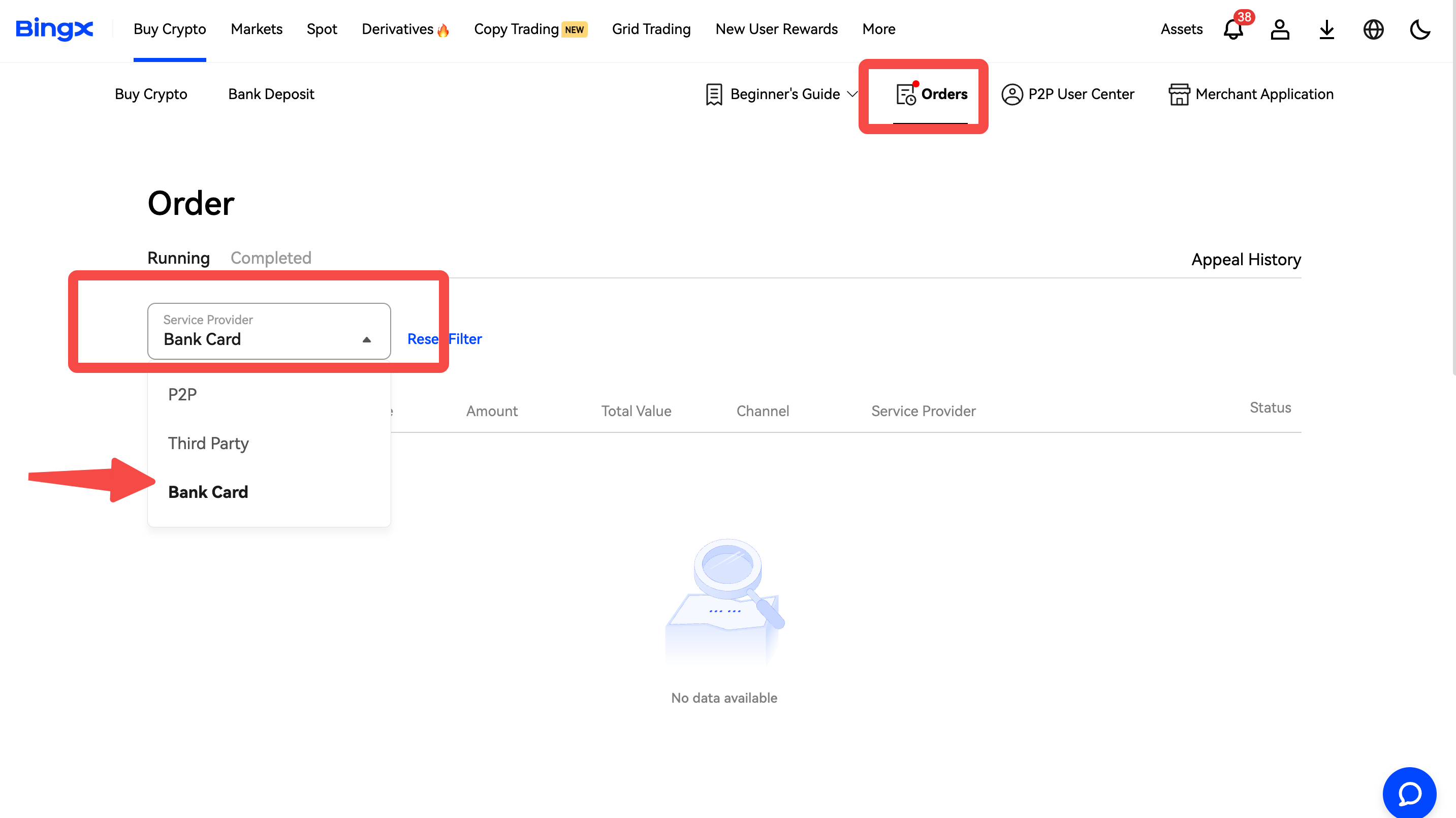This screenshot has height=818, width=1456.
Task: Open the Derivatives menu
Action: tap(398, 29)
